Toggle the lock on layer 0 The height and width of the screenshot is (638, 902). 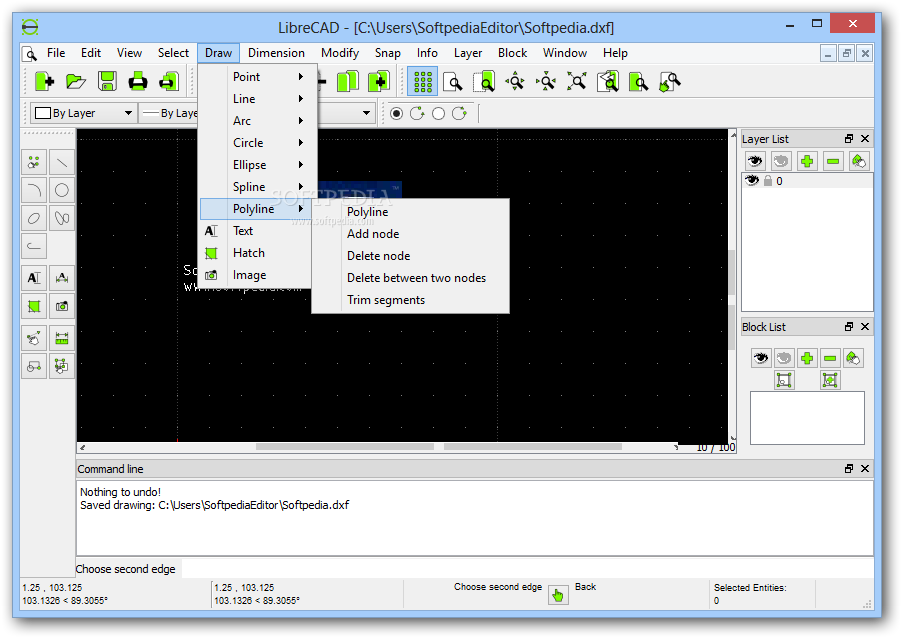pos(767,181)
